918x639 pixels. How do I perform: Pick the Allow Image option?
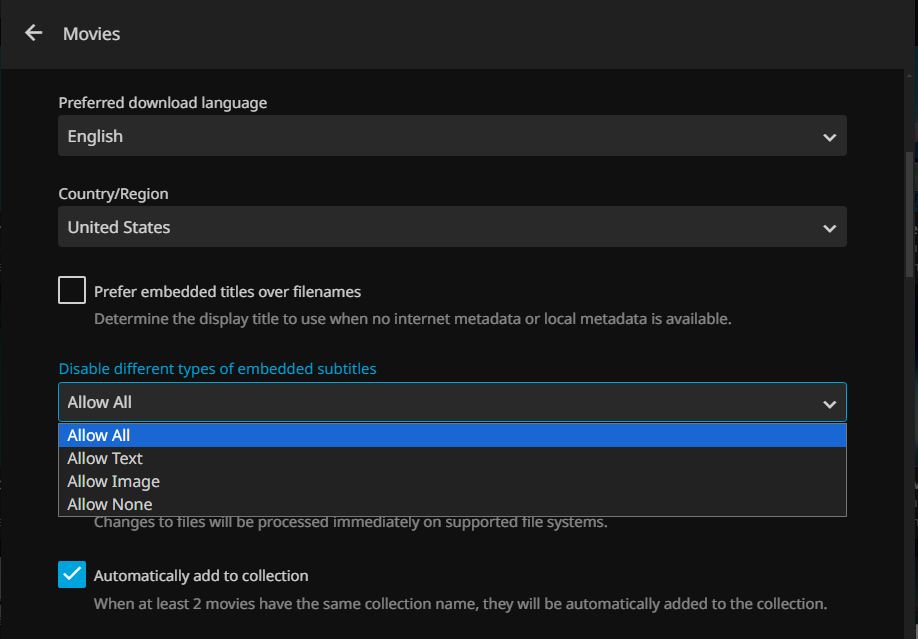pos(113,481)
